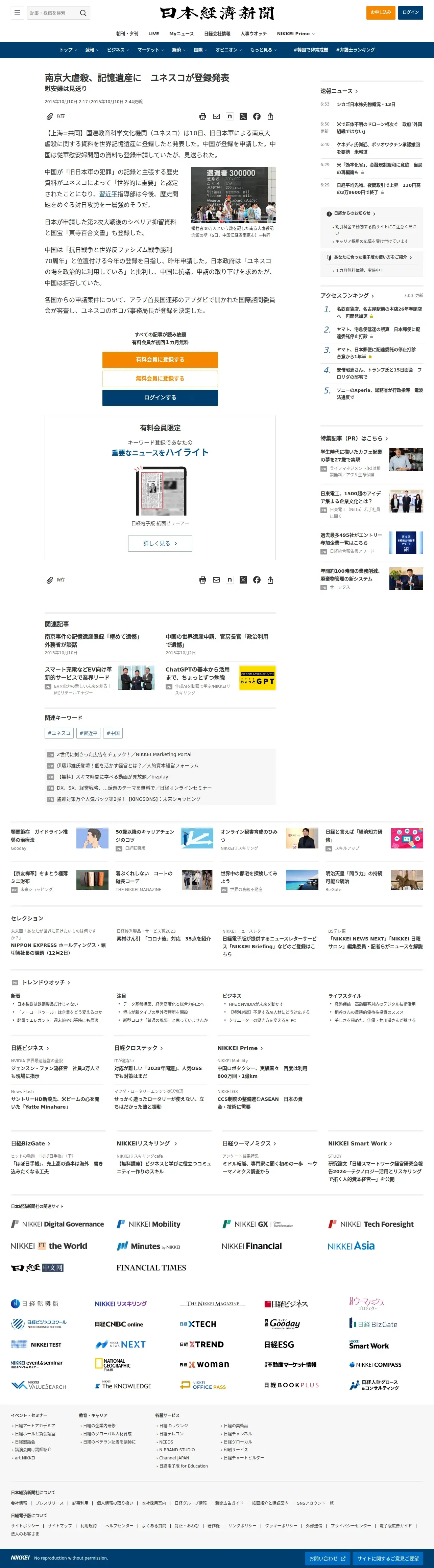Image resolution: width=434 pixels, height=1568 pixels.
Task: Open the NIKKEI GX logo
Action: point(258,1224)
